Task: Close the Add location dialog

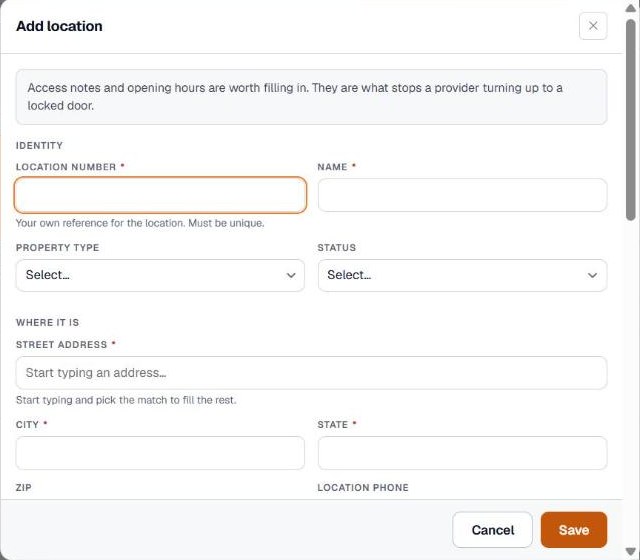Action: pyautogui.click(x=593, y=26)
